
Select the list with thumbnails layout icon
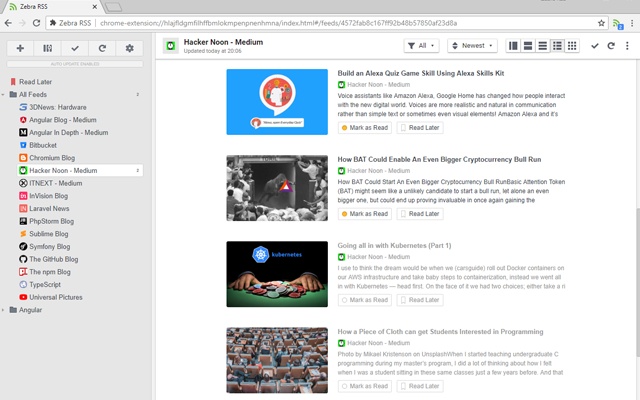pos(557,46)
